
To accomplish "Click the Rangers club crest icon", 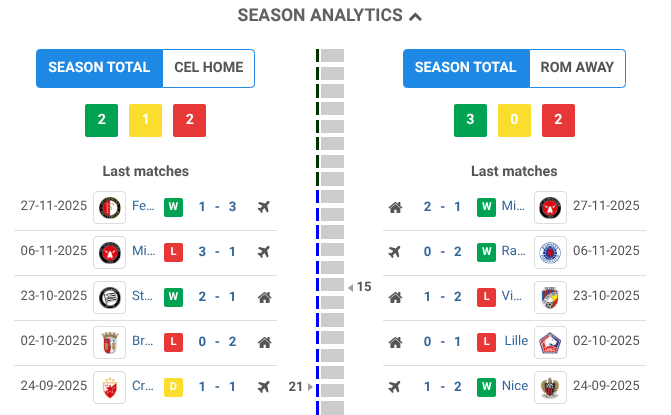I will (550, 252).
